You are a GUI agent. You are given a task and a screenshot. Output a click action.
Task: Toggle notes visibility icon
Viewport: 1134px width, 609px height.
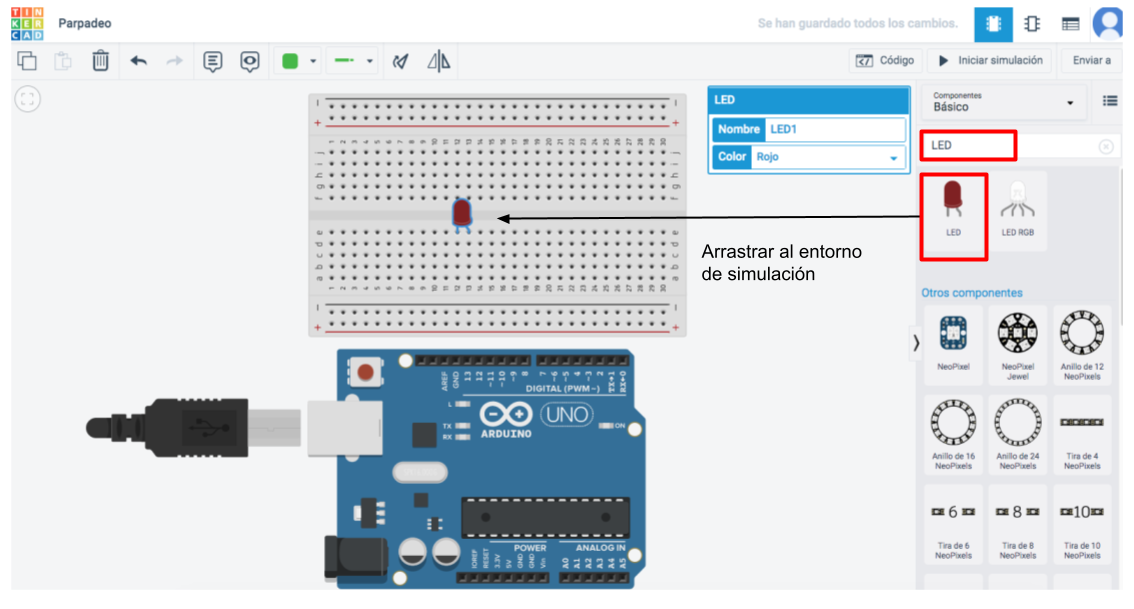pos(249,61)
